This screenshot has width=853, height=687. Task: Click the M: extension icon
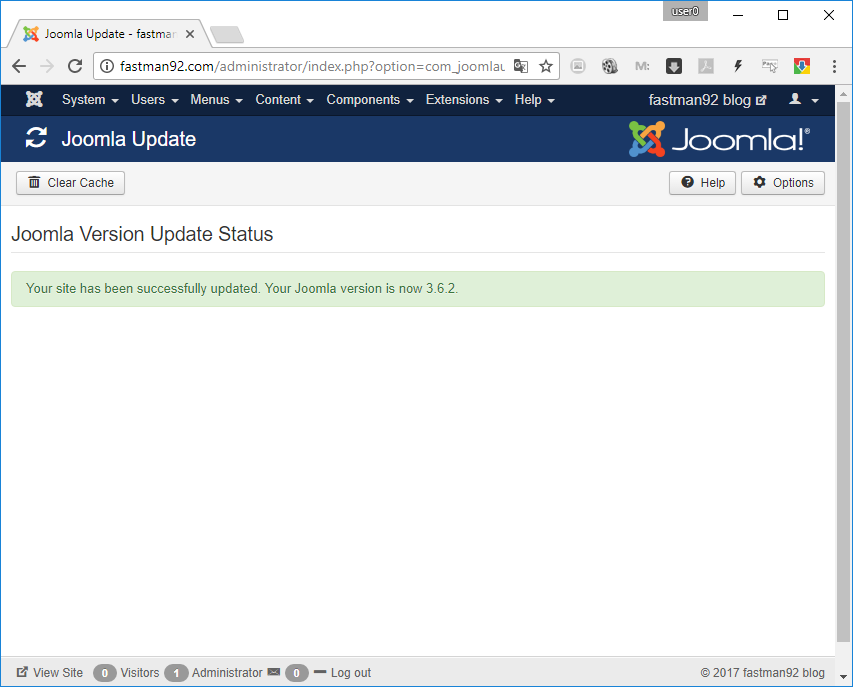642,66
